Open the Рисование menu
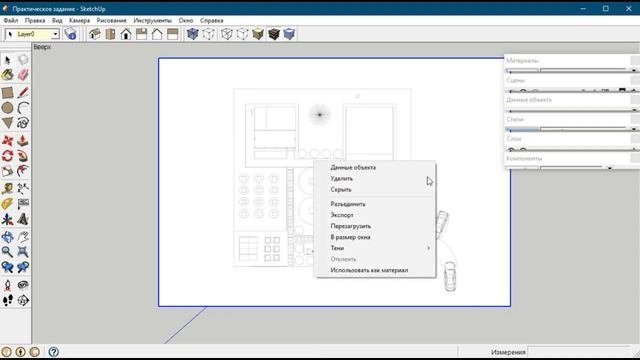Viewport: 640px width, 360px height. click(111, 20)
